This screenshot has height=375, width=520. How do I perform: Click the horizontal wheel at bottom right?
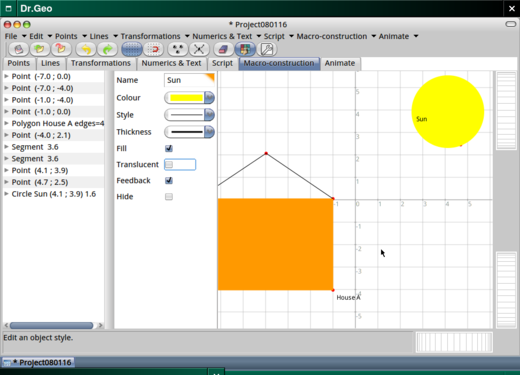[x=454, y=342]
